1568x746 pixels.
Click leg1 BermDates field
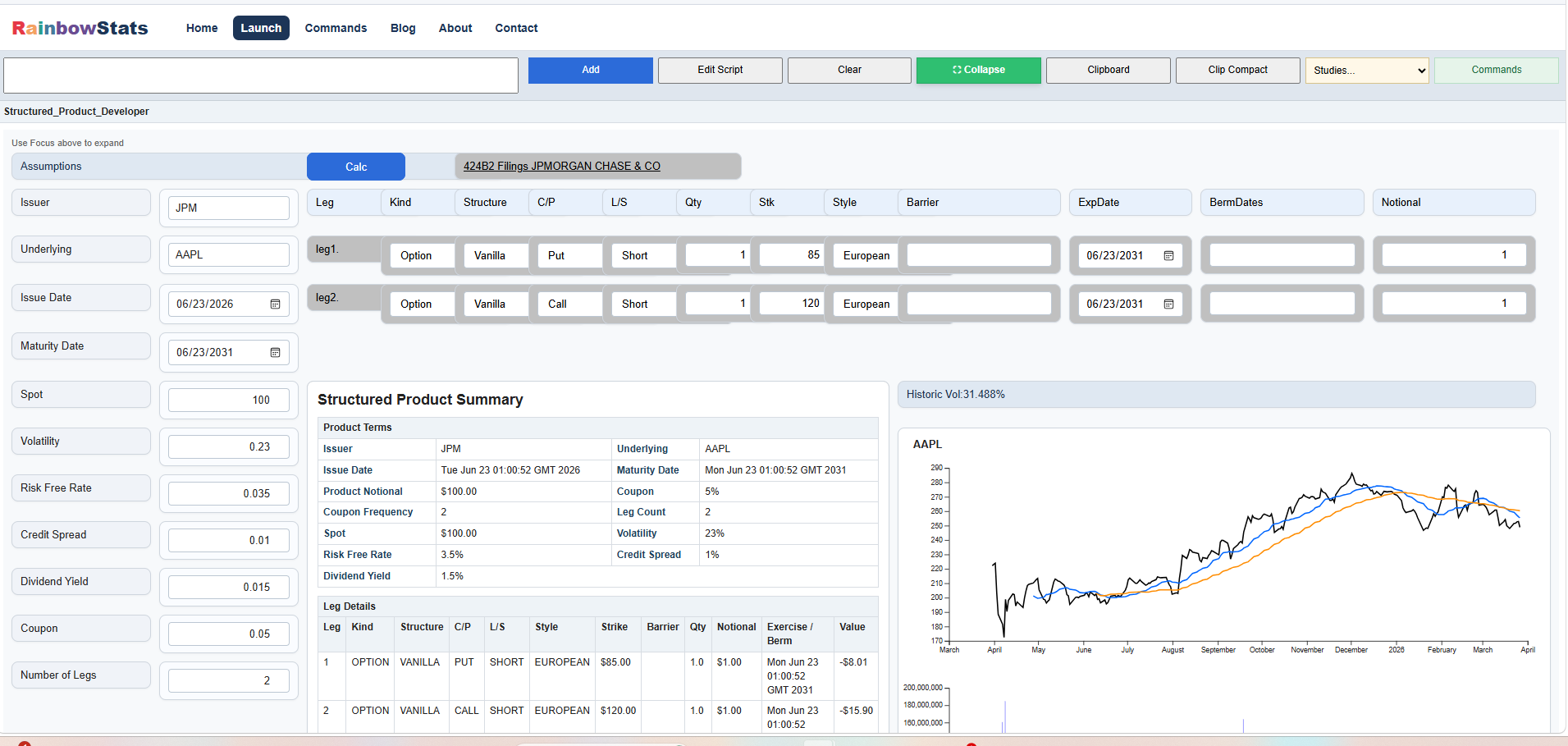(x=1282, y=255)
